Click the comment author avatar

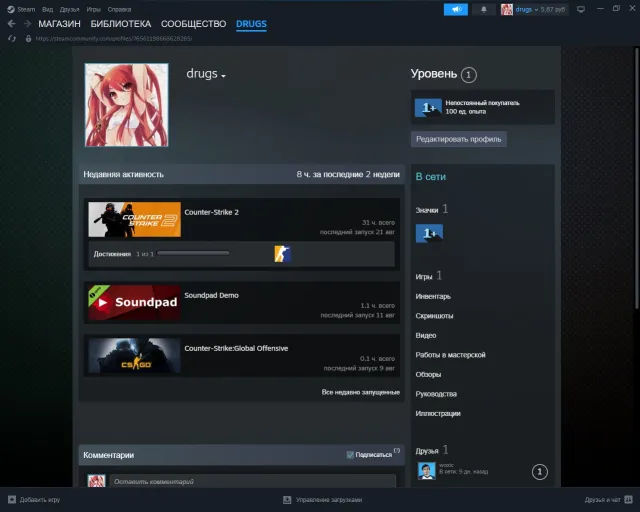pos(96,481)
